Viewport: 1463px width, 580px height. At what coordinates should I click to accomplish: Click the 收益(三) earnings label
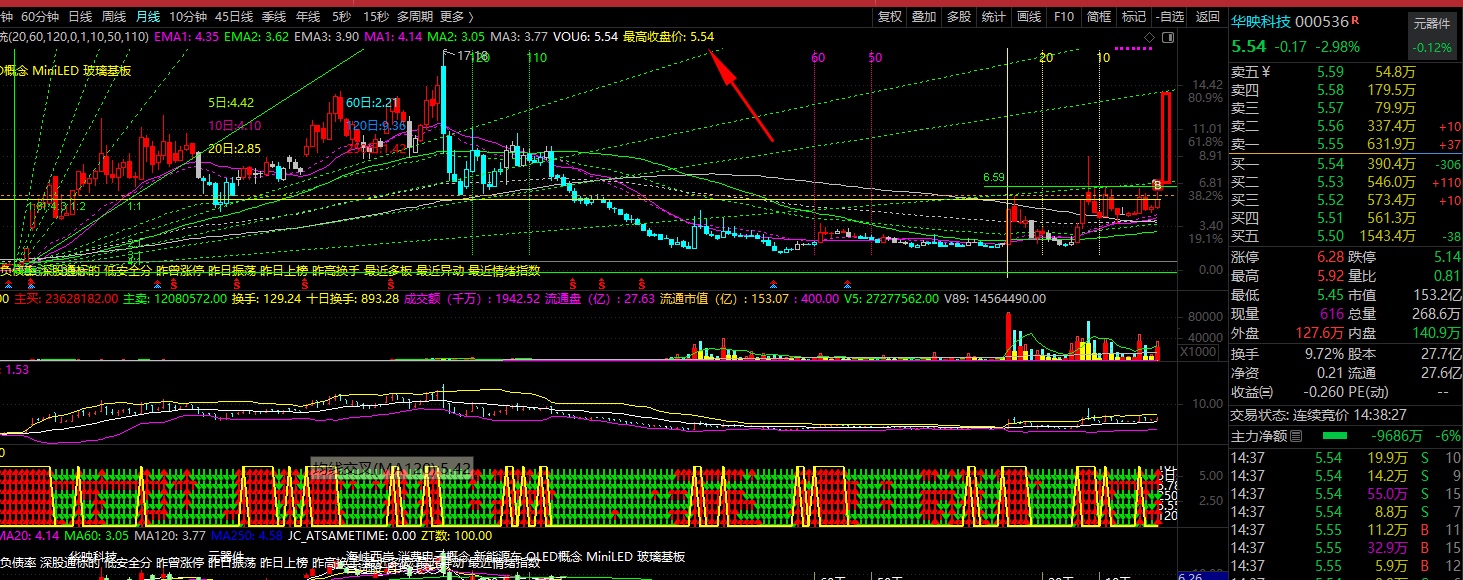pyautogui.click(x=1253, y=393)
